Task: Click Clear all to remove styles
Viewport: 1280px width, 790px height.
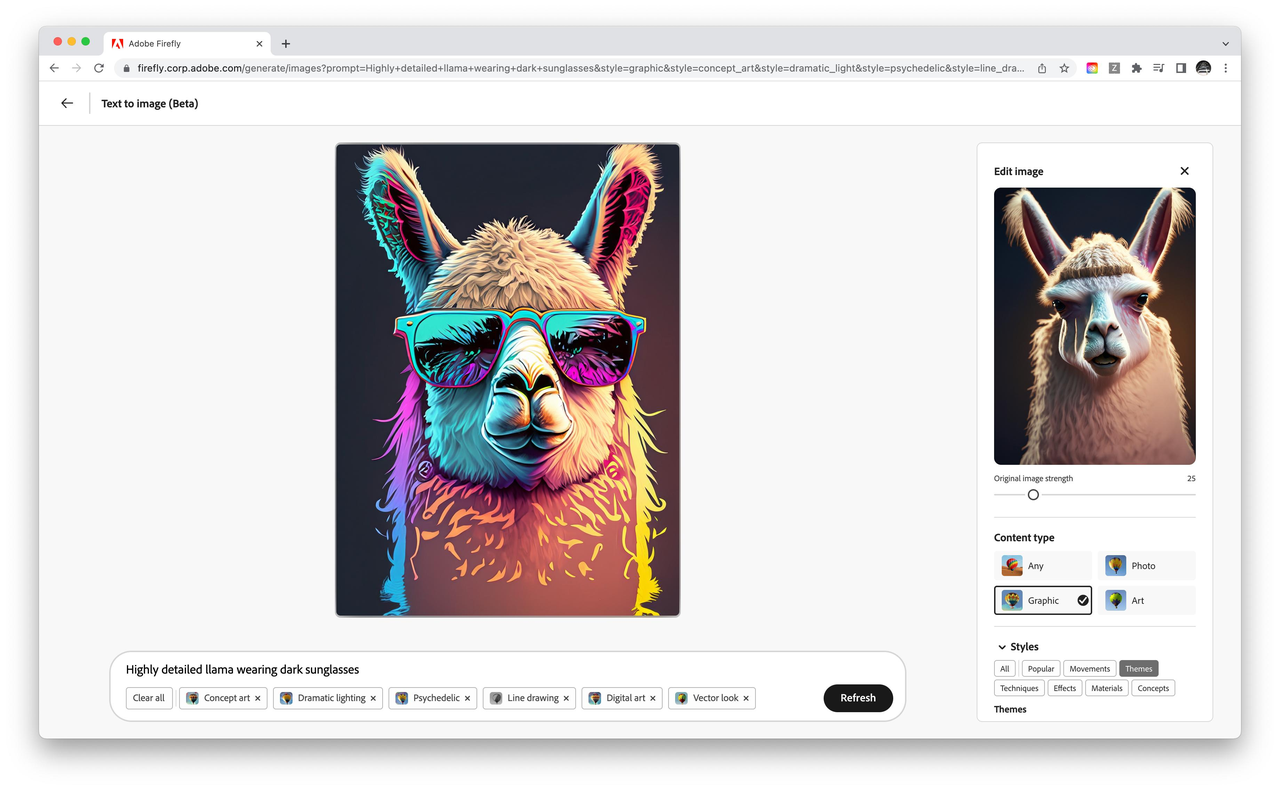Action: point(148,698)
